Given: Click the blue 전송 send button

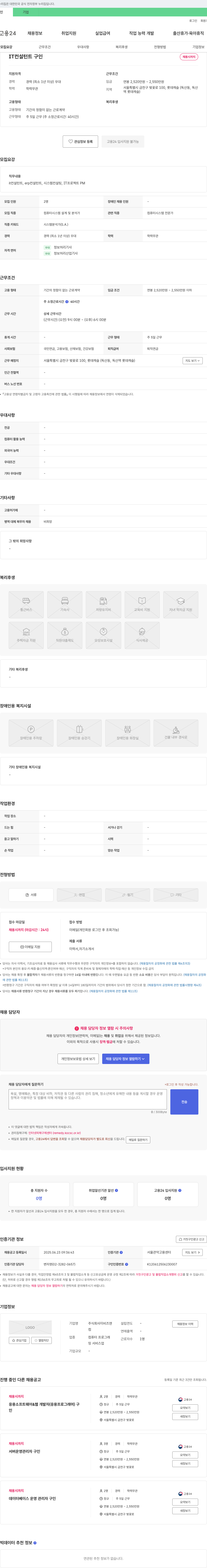Looking at the screenshot, I should (185, 1102).
